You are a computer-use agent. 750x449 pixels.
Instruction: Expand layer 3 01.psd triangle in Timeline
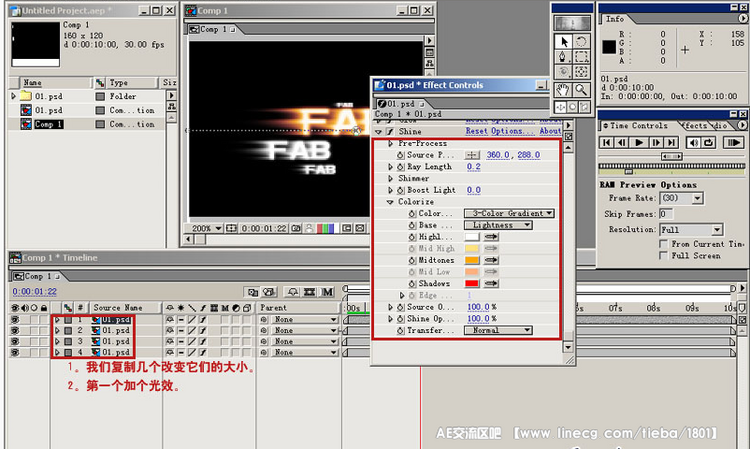point(57,341)
